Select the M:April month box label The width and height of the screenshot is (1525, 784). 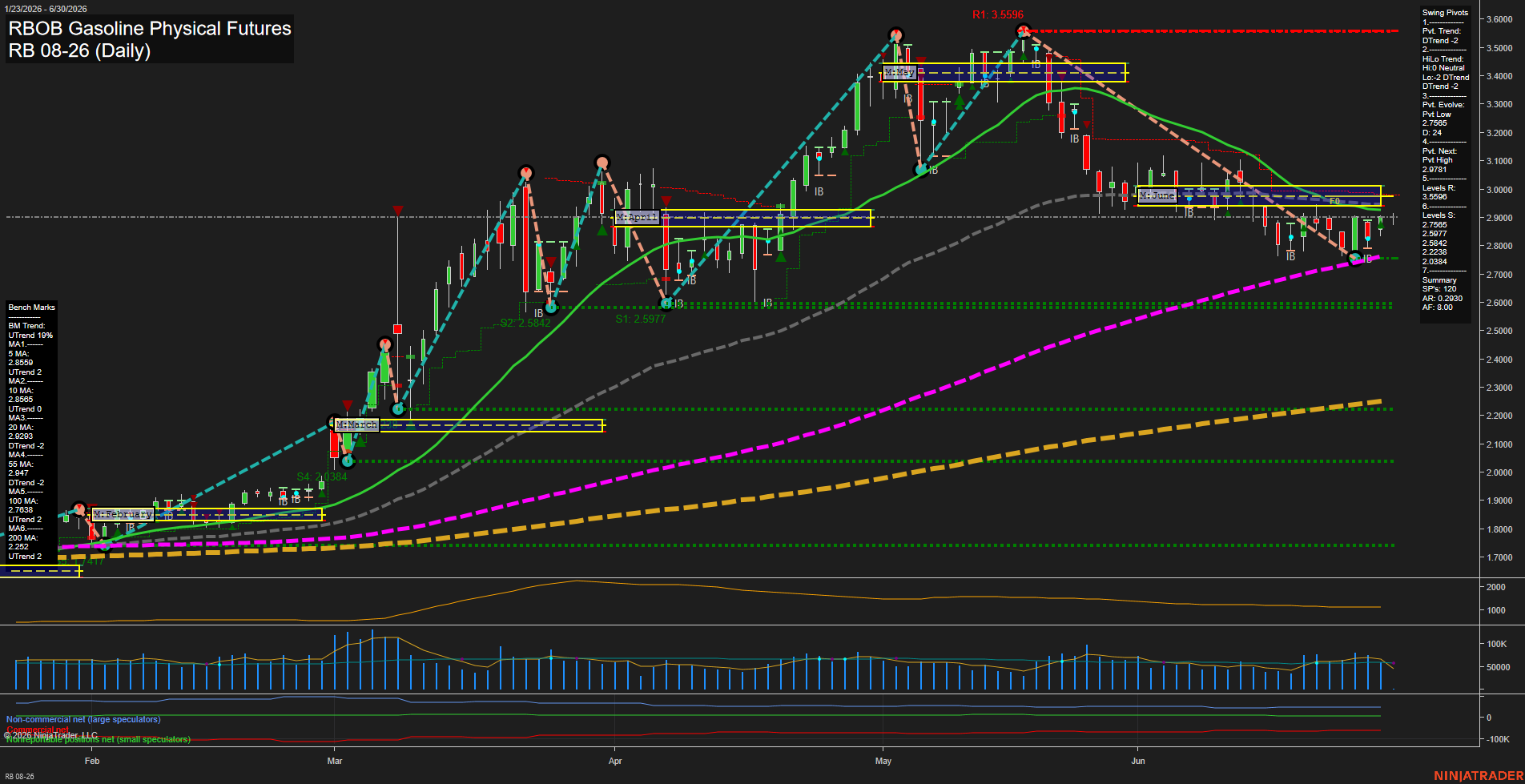tap(637, 217)
